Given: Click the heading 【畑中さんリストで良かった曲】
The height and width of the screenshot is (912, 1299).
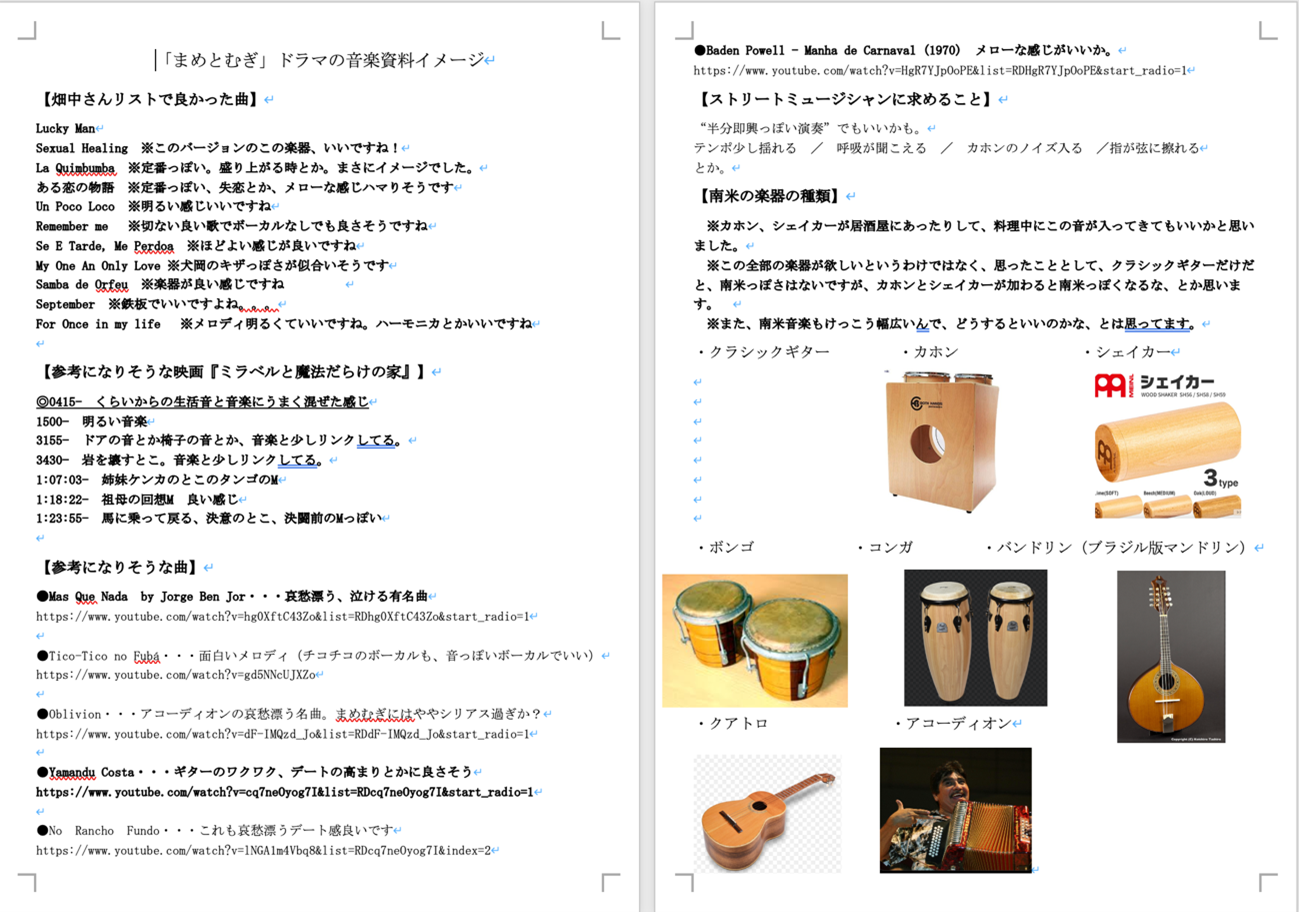Looking at the screenshot, I should [150, 99].
